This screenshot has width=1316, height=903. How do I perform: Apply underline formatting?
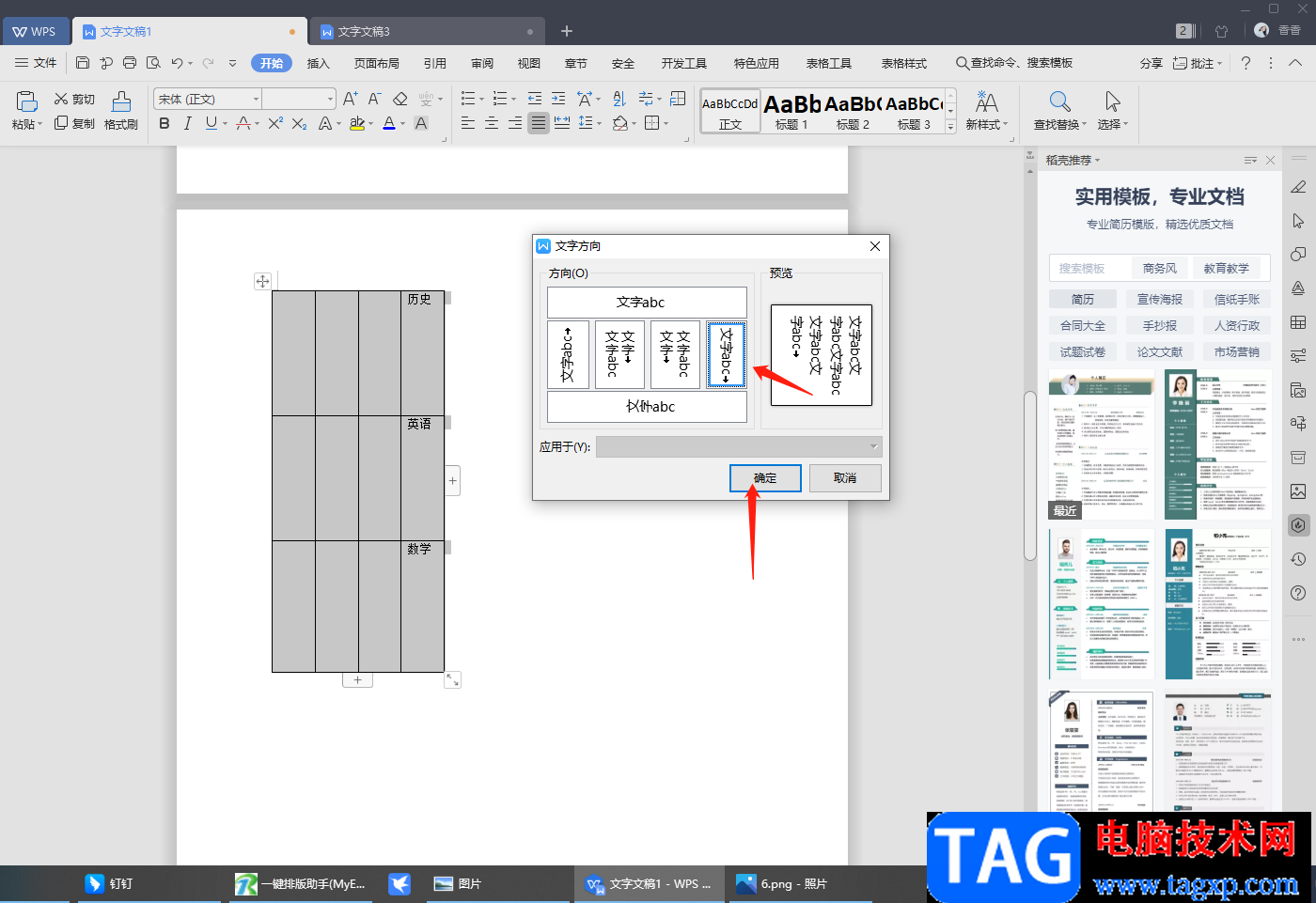coord(211,123)
